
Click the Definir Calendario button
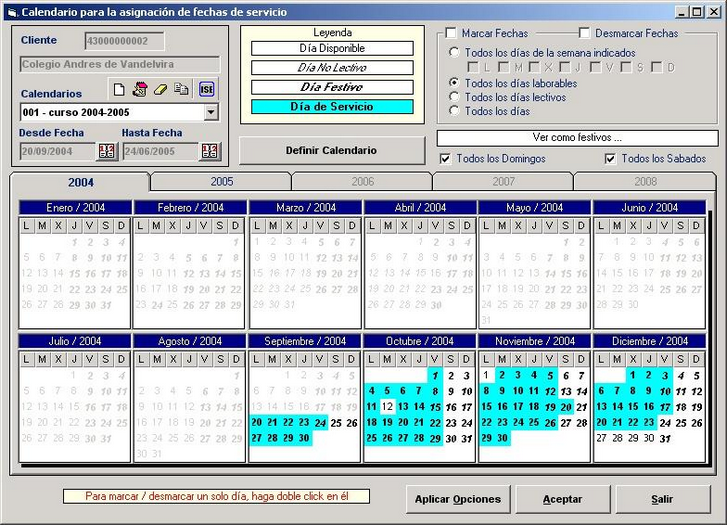click(332, 150)
